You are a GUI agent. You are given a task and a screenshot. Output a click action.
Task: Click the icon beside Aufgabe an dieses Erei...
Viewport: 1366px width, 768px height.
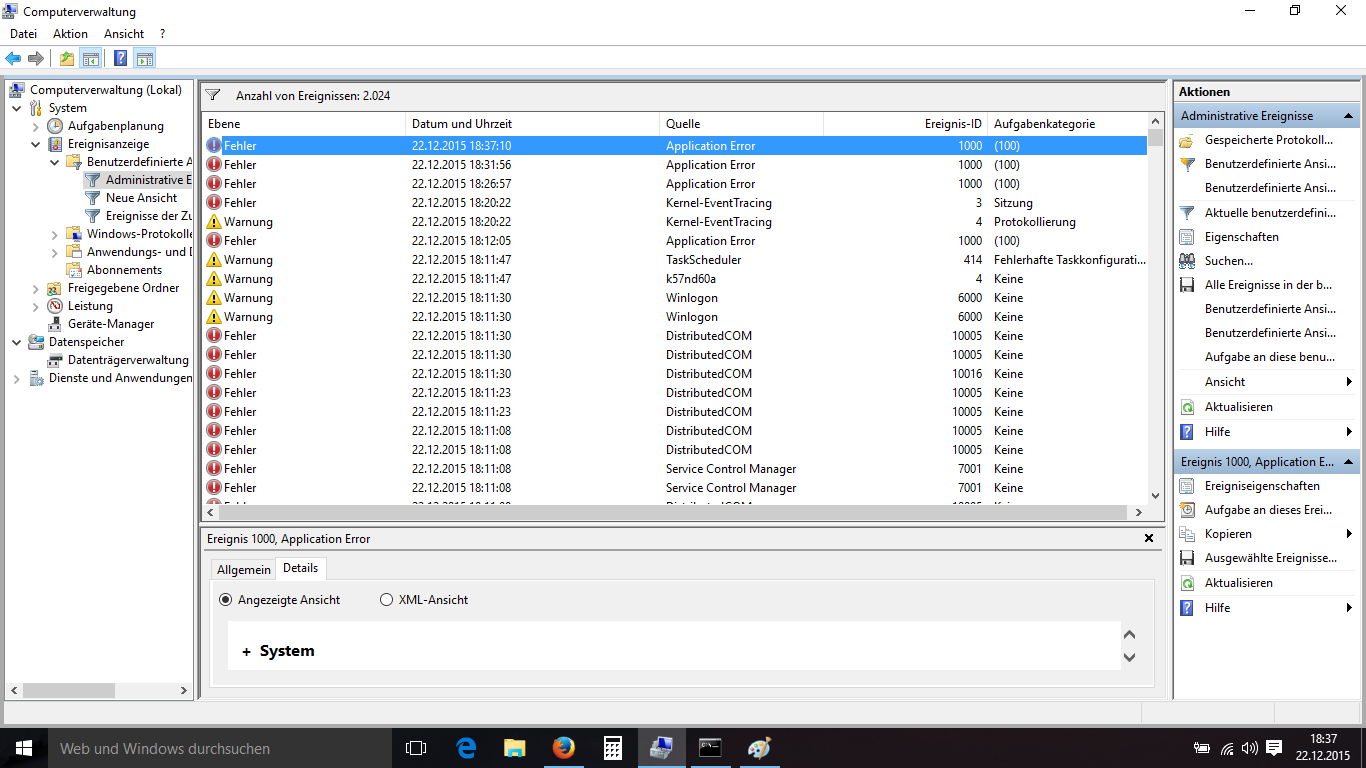pos(1187,510)
